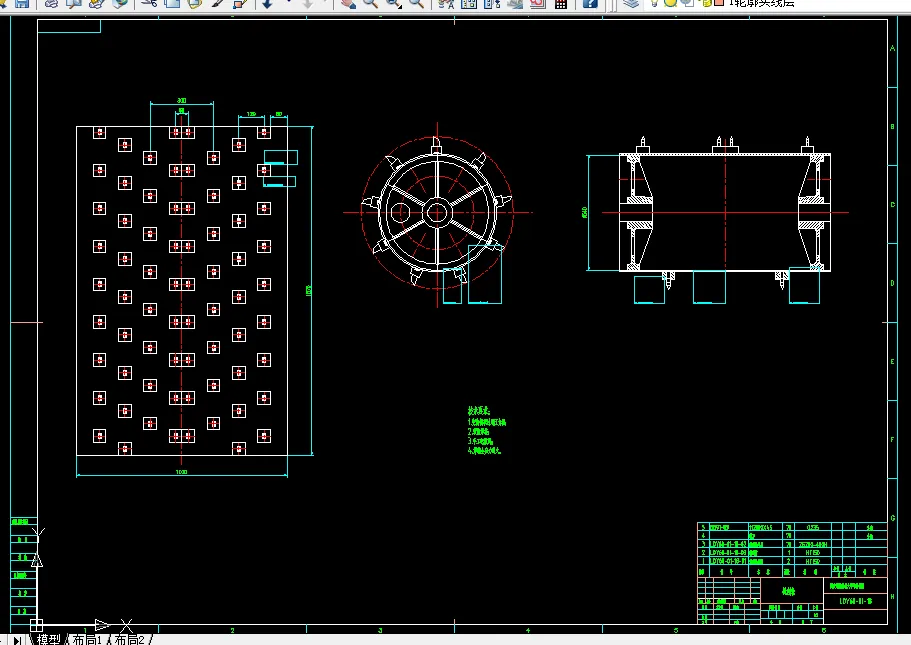This screenshot has height=645, width=911.
Task: Click the 3D DWF globe icon
Action: 120,3
